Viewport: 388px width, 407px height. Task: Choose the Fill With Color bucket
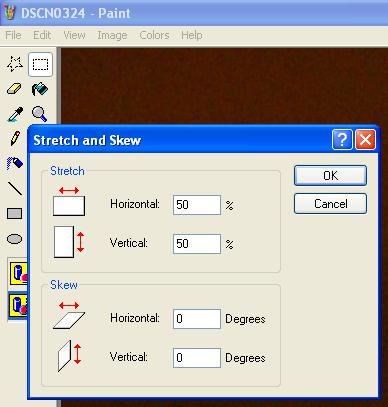coord(40,89)
